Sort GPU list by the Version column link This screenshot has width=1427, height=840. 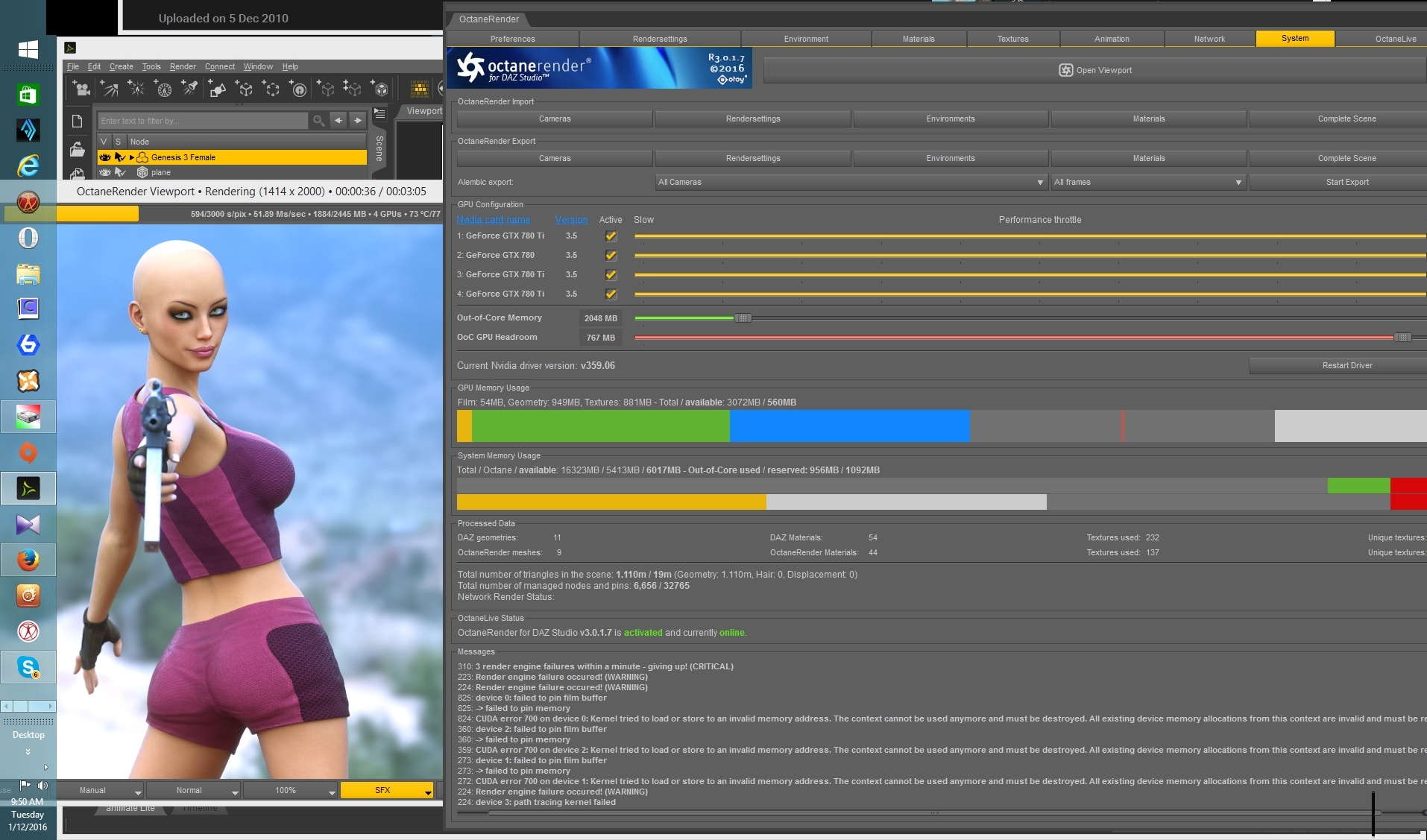pyautogui.click(x=571, y=220)
